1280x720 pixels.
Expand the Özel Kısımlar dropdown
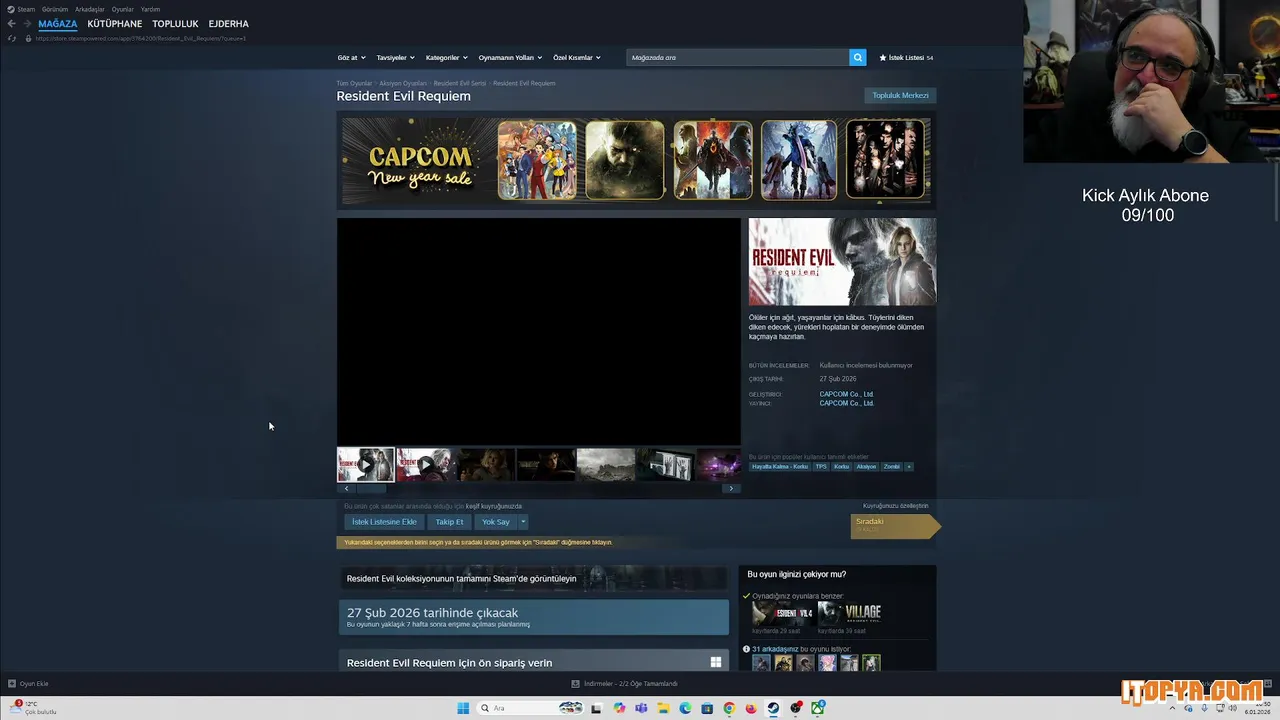577,57
